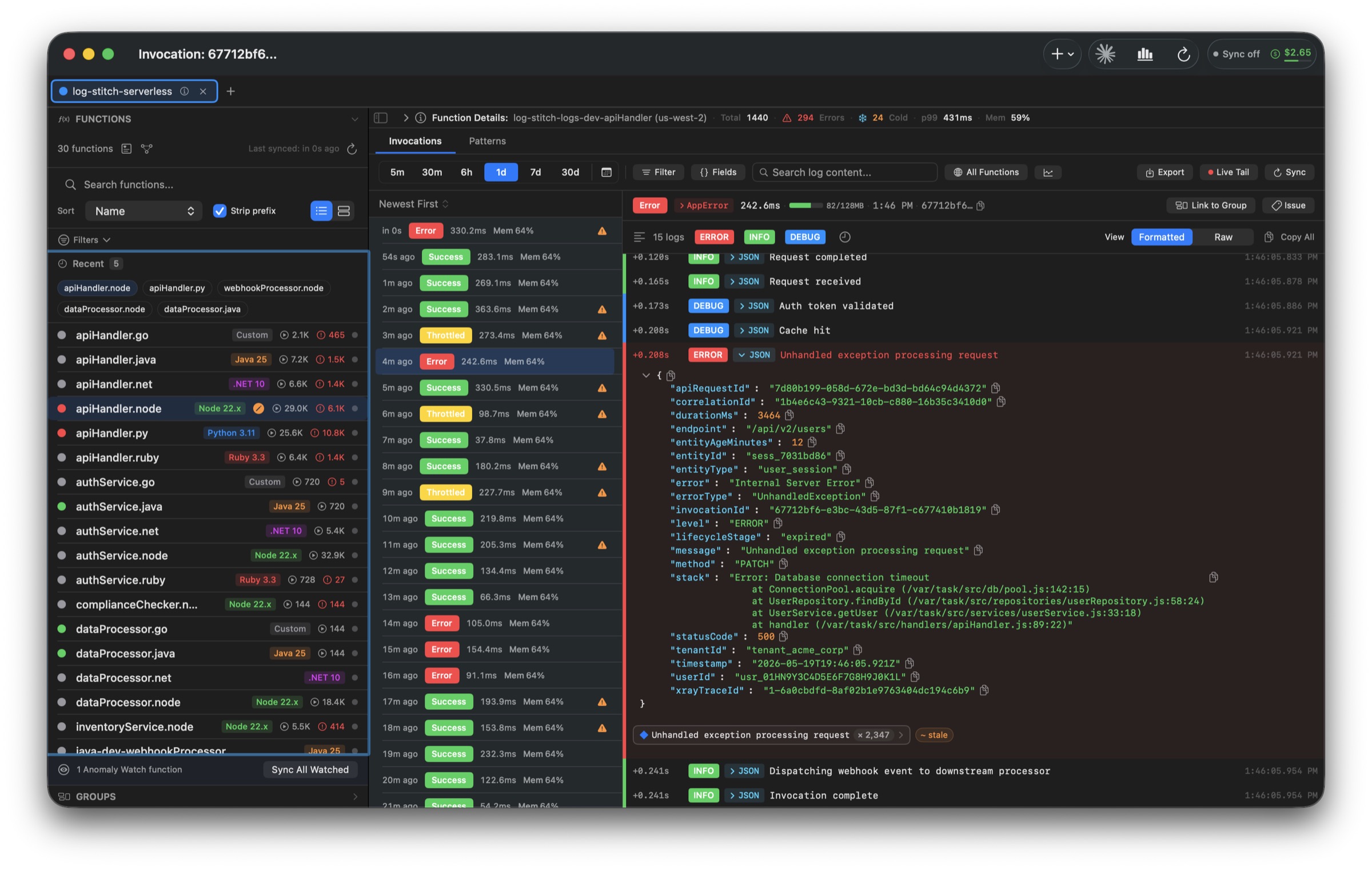Start Live Tail
This screenshot has height=870, width=1372.
(1228, 172)
